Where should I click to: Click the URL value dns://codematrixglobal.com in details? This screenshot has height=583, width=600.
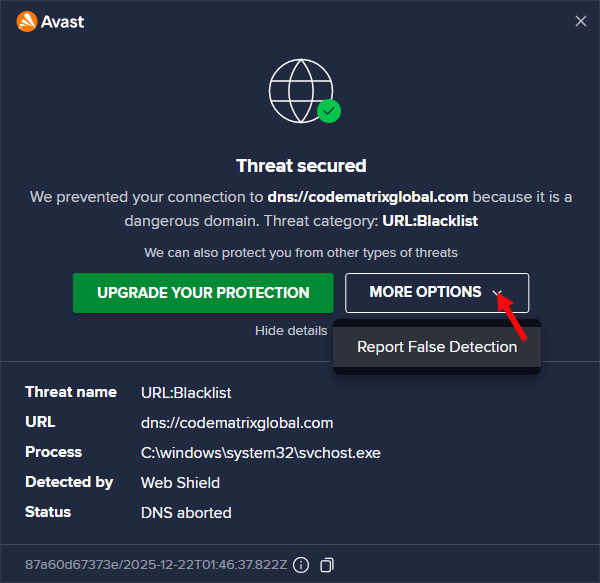237,423
